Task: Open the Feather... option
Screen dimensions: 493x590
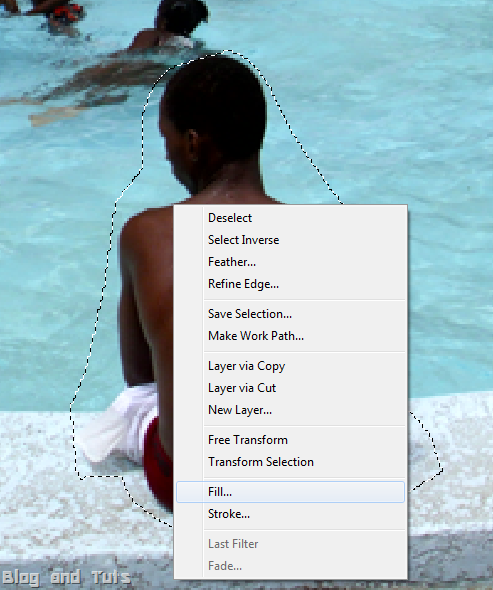Action: click(x=290, y=262)
